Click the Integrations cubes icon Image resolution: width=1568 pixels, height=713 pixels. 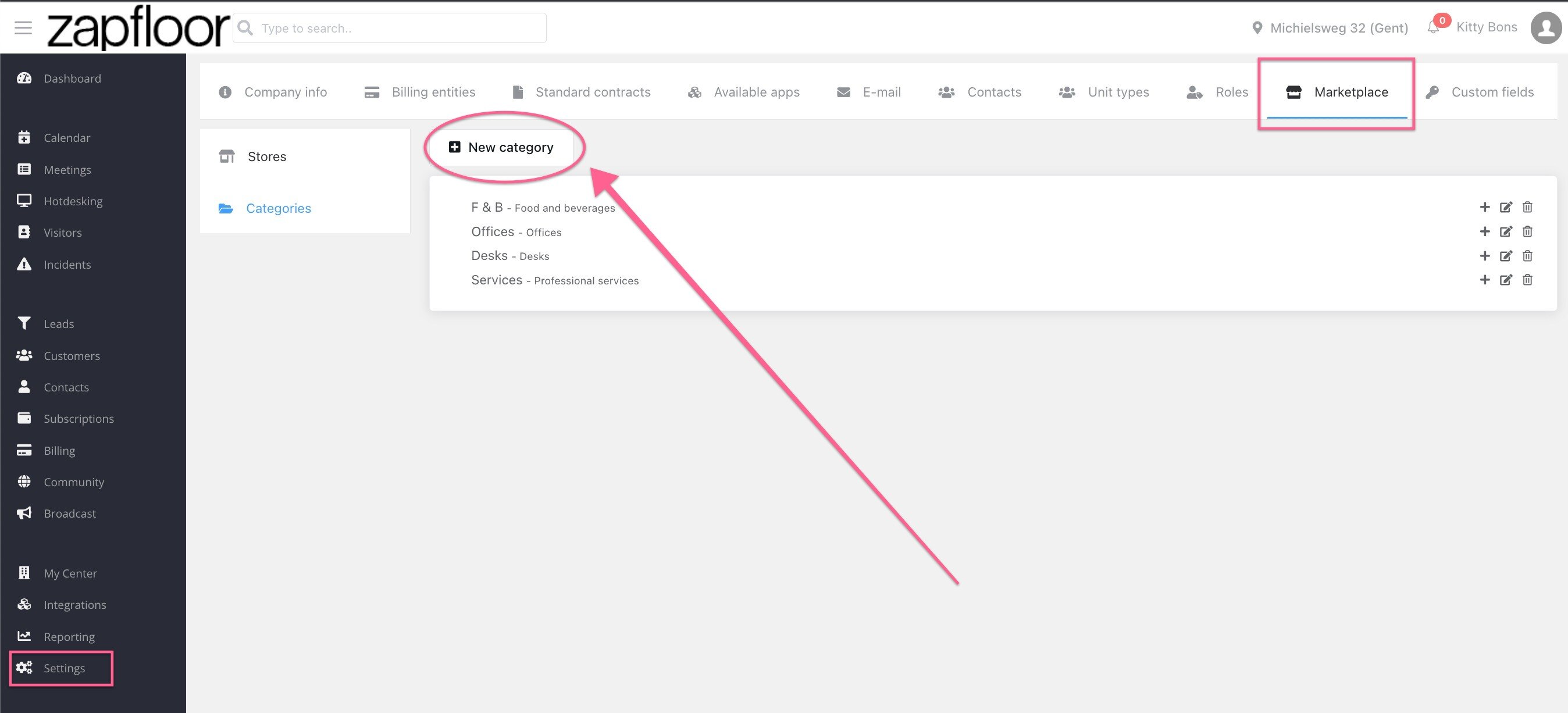(24, 605)
